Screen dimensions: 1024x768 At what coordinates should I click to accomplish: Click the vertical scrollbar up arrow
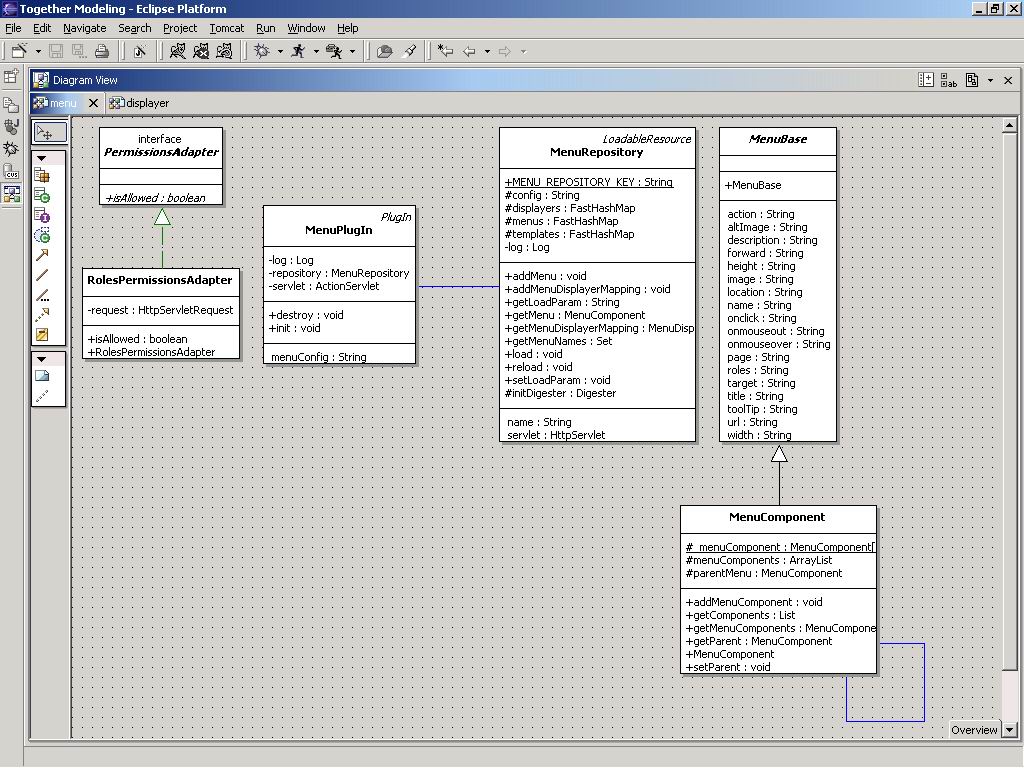coord(1010,125)
